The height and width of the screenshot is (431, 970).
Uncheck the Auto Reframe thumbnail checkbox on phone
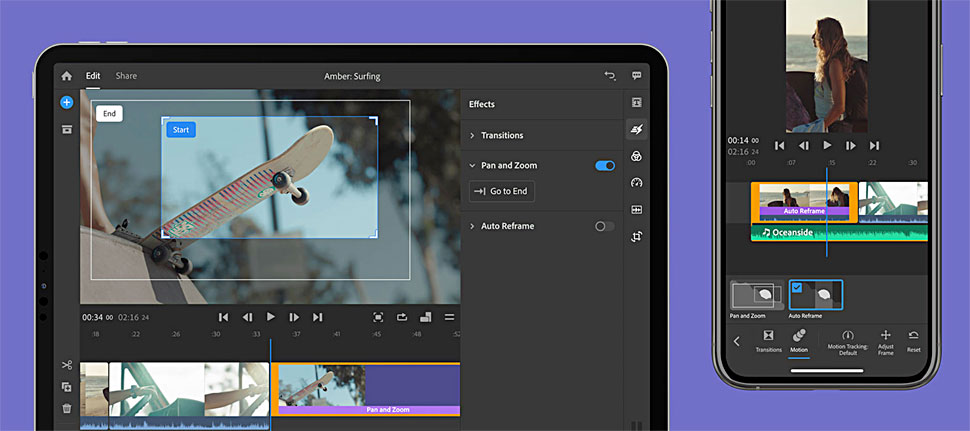coord(797,288)
